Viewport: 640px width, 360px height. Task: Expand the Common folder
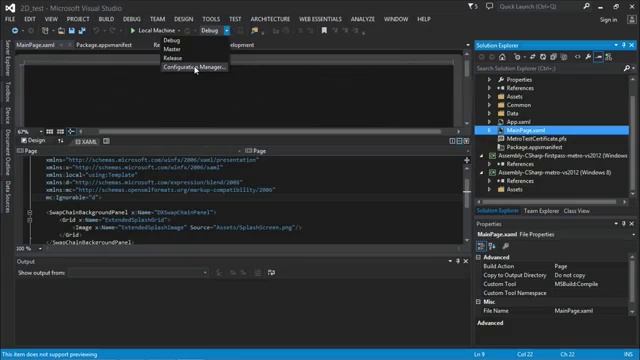coord(489,105)
